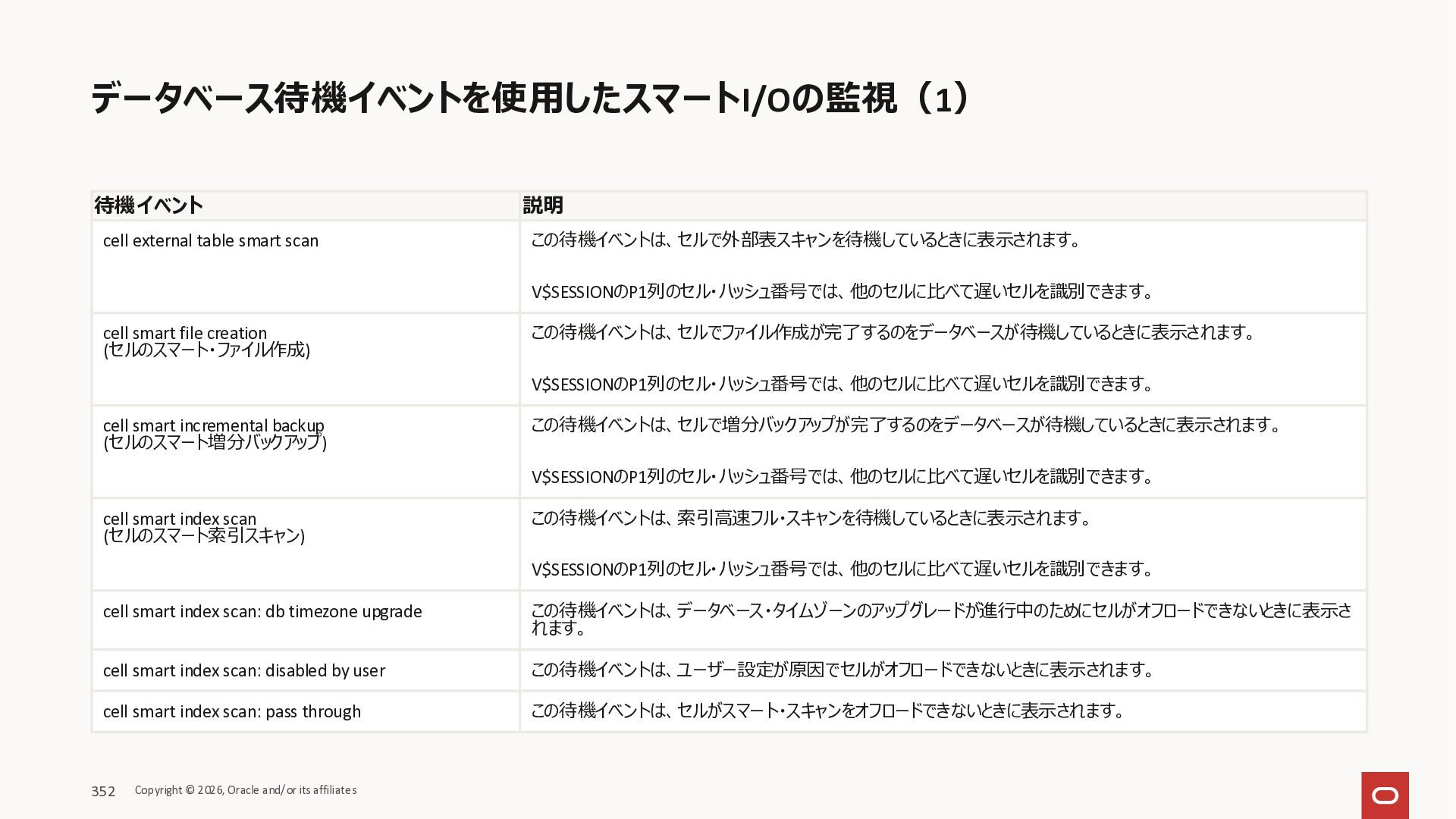Click the incremental backup description text
This screenshot has height=819, width=1456.
[x=906, y=425]
